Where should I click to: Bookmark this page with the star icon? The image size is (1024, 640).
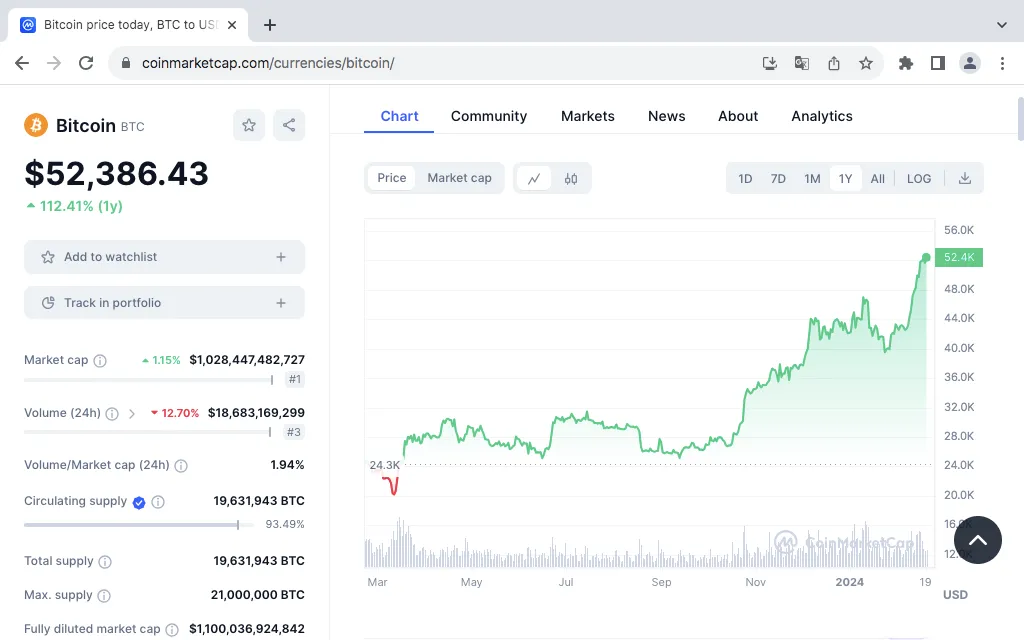tap(866, 63)
